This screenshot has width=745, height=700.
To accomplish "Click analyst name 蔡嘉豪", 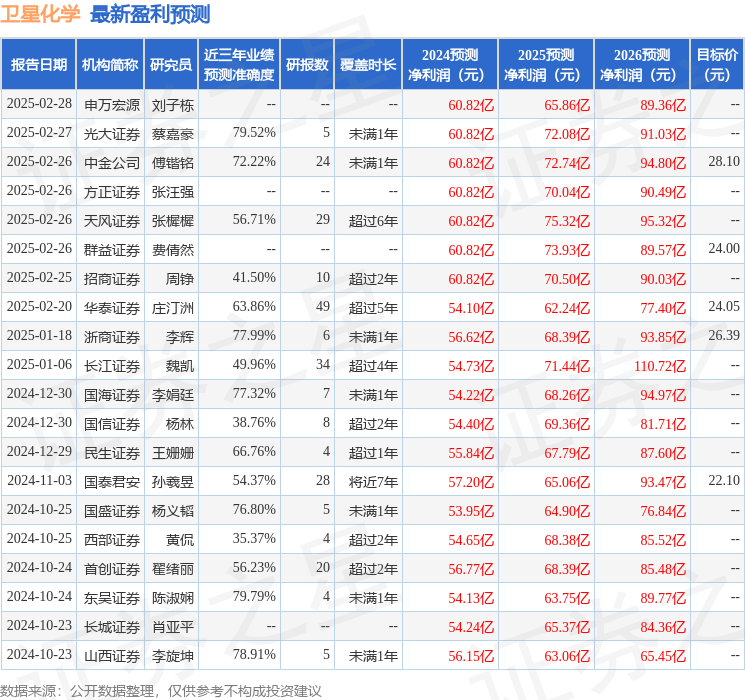I will tap(173, 134).
